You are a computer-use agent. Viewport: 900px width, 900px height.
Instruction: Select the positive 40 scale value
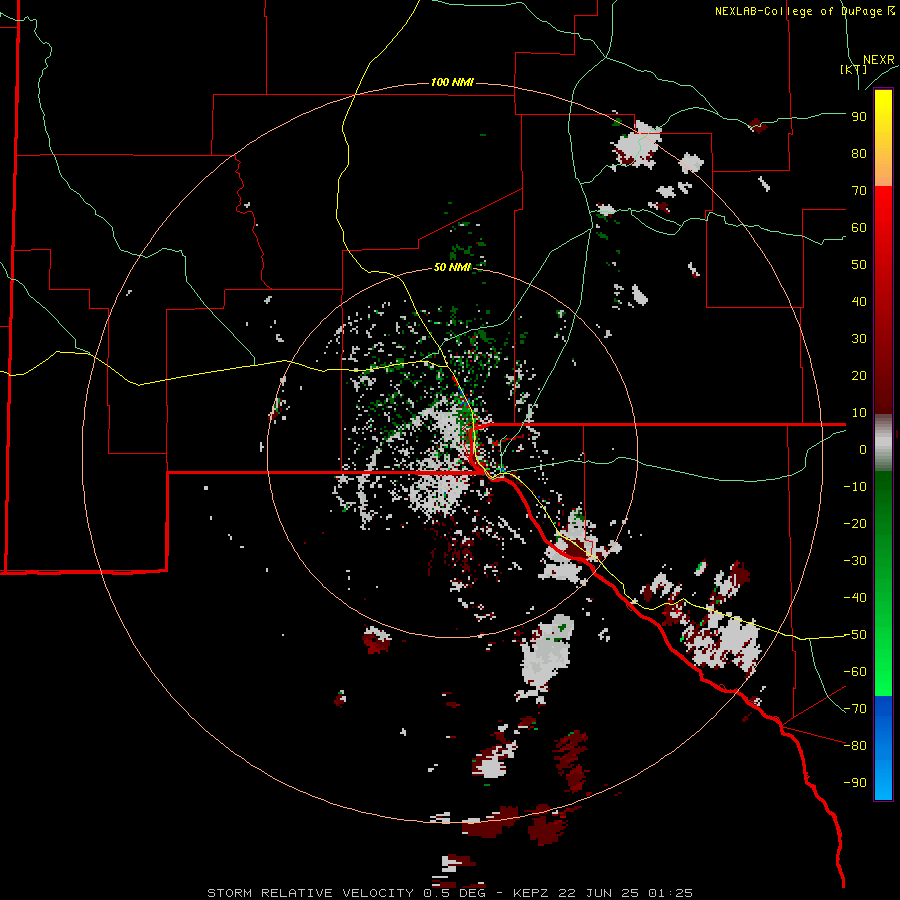point(859,302)
